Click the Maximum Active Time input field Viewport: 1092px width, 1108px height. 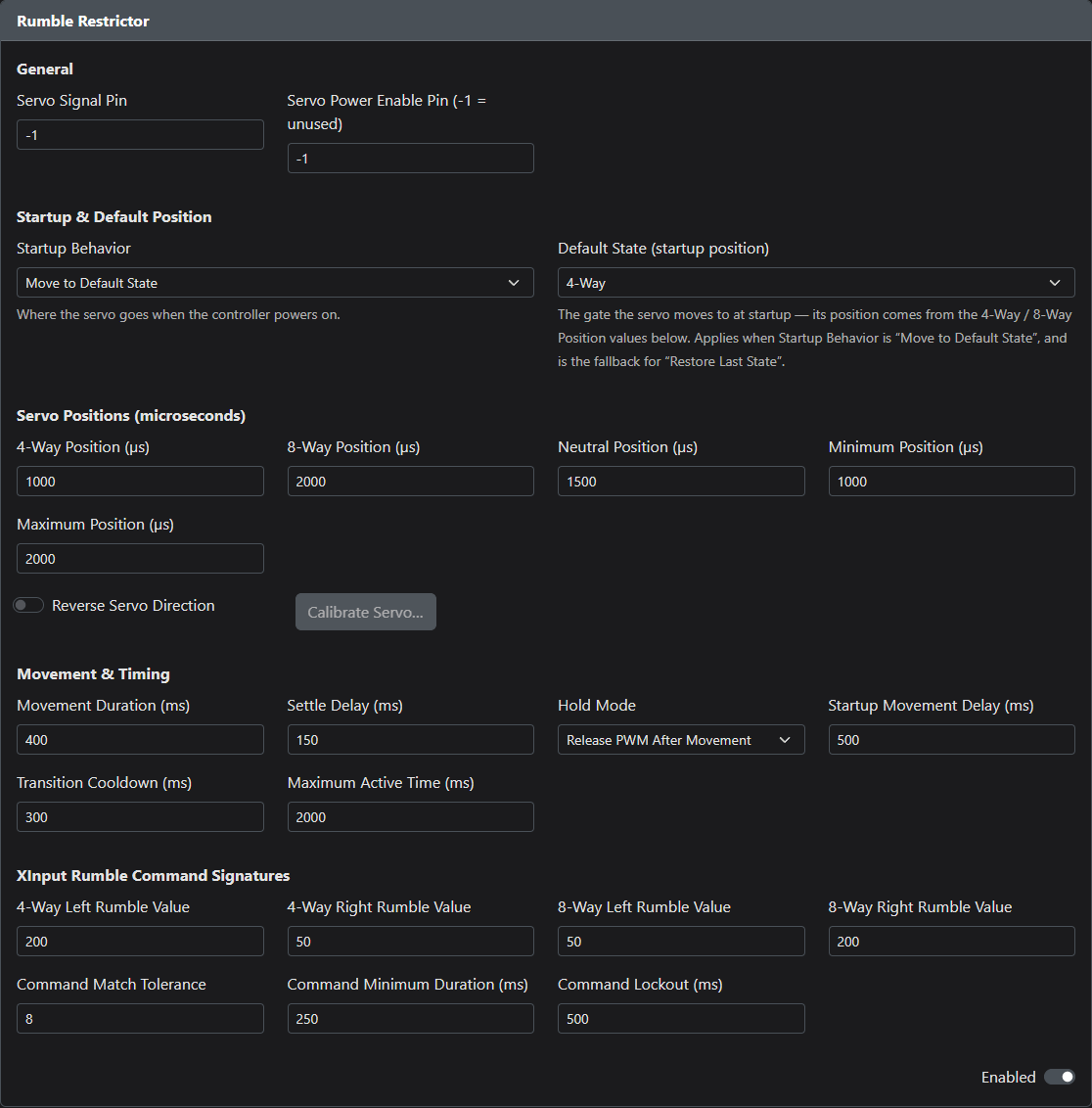(x=410, y=817)
